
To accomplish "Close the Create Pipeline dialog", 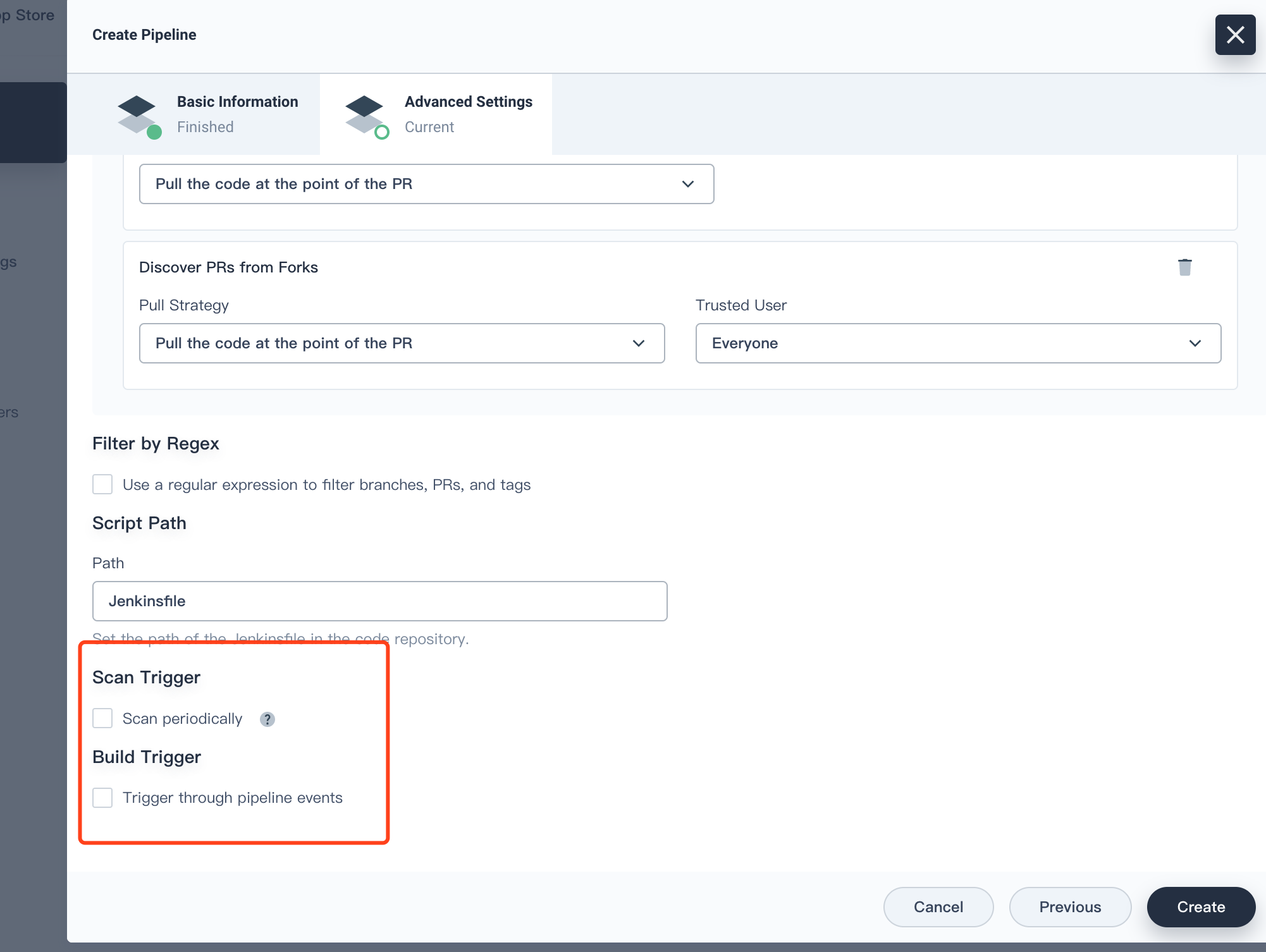I will 1234,35.
